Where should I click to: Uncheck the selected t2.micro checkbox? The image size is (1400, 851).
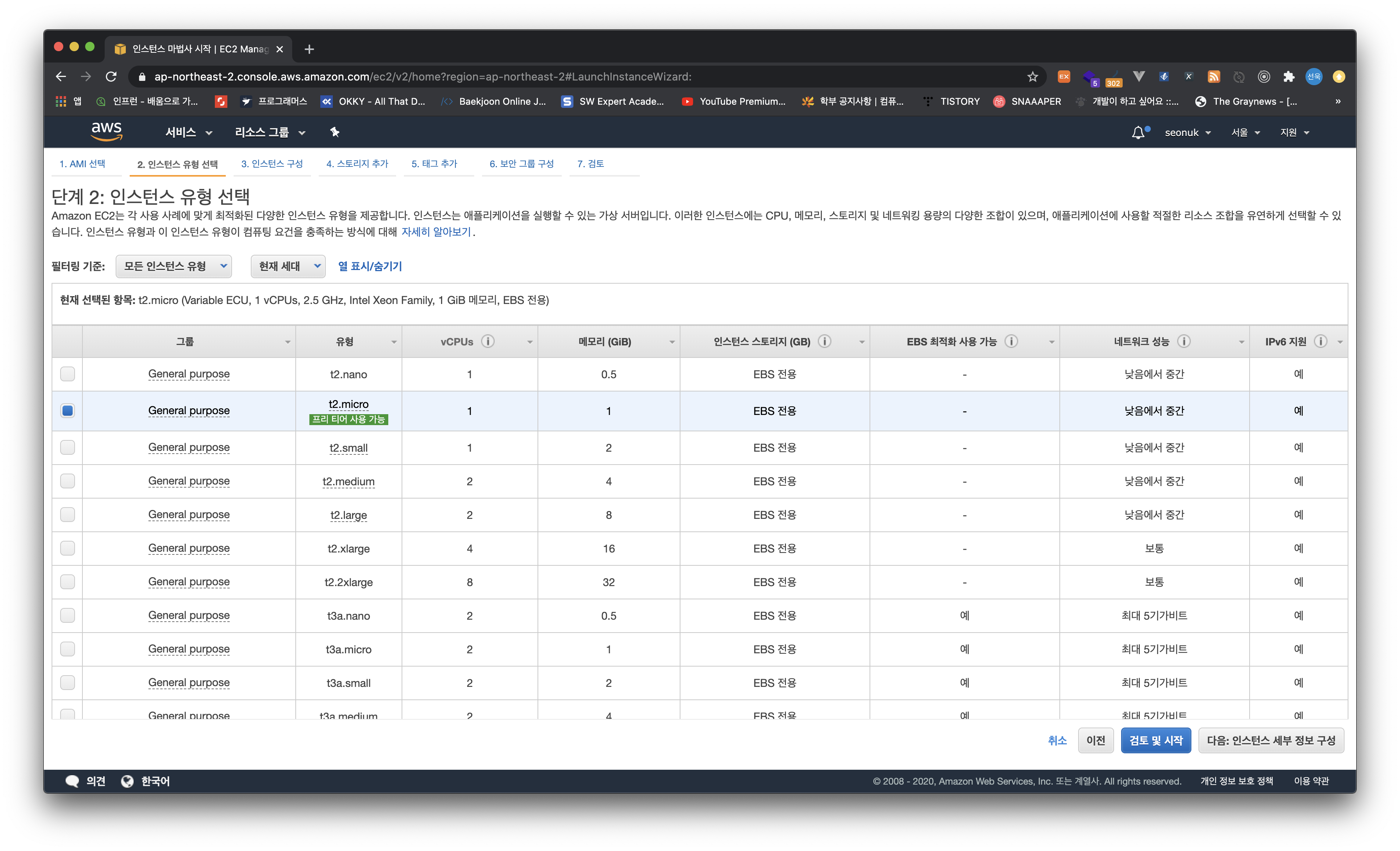pyautogui.click(x=68, y=410)
